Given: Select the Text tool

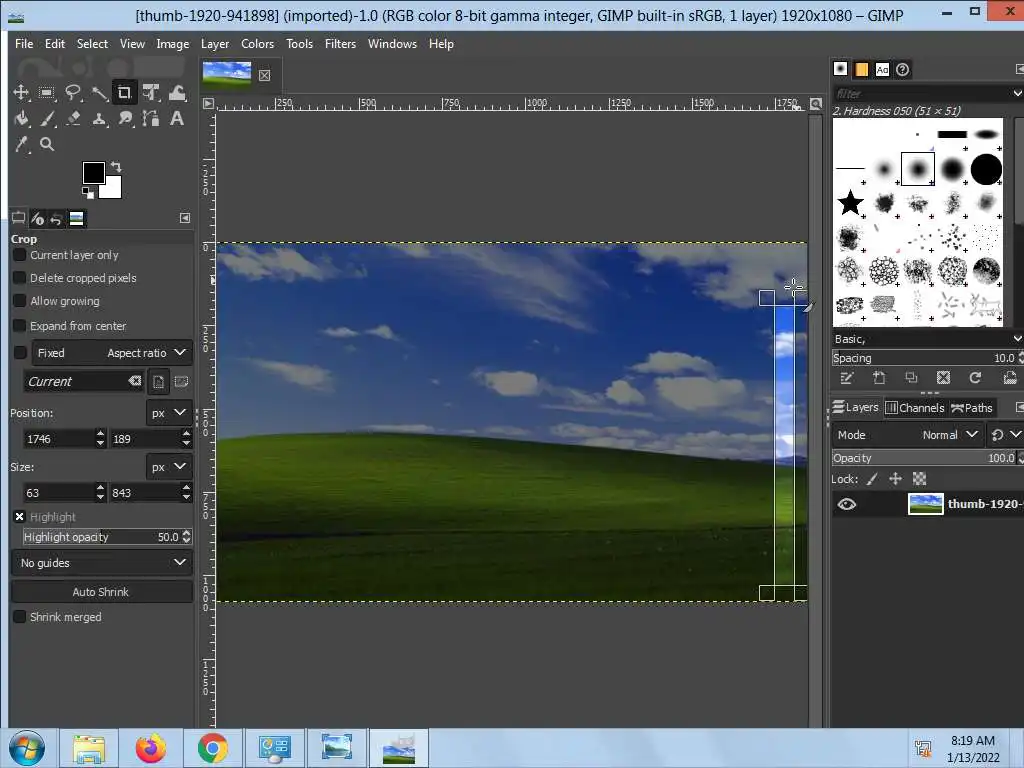Looking at the screenshot, I should 177,118.
